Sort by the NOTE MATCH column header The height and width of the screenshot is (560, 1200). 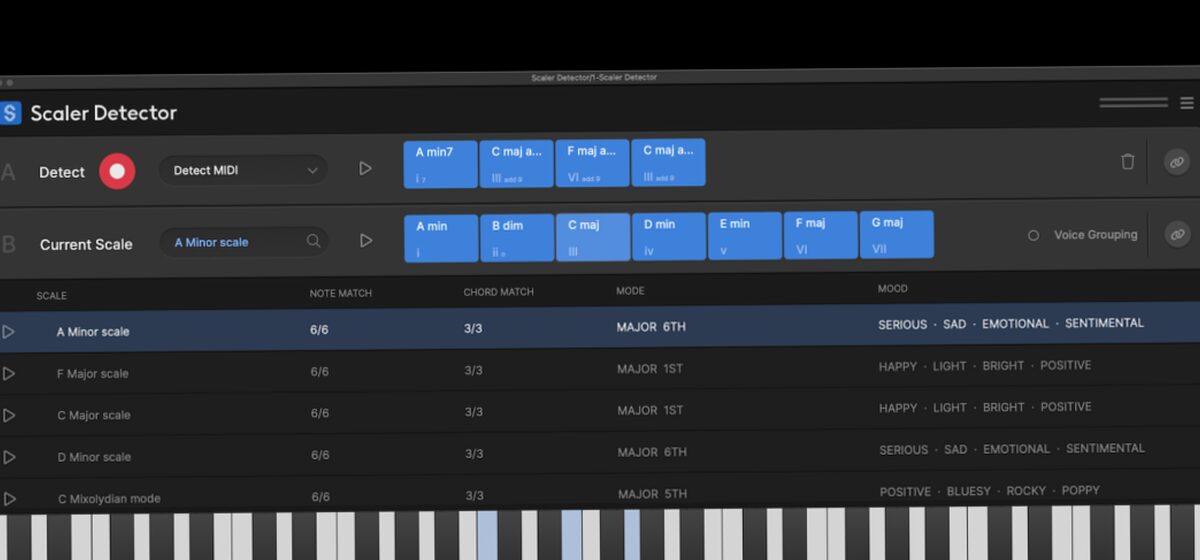pyautogui.click(x=341, y=294)
